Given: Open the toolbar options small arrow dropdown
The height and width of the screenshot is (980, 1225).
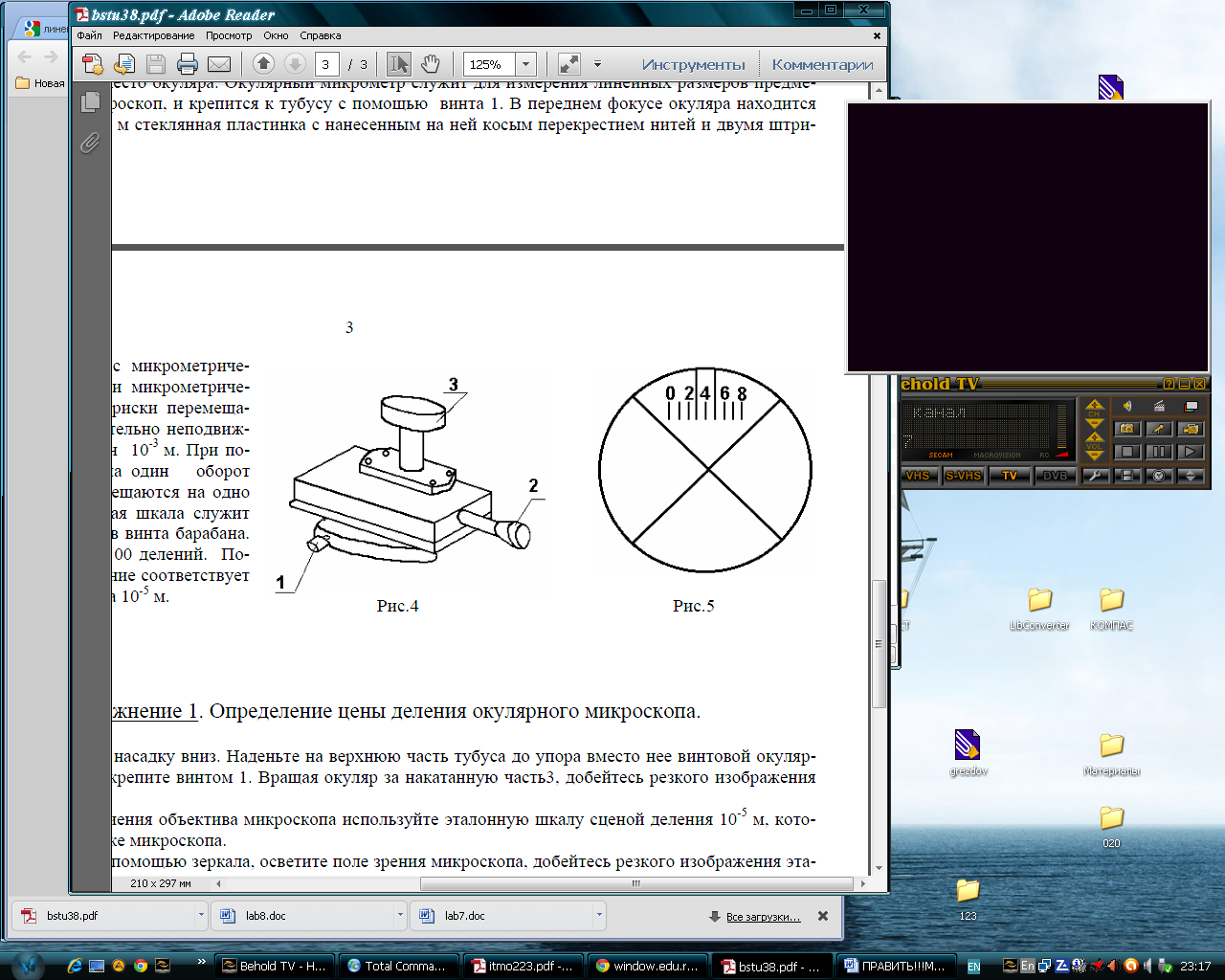Looking at the screenshot, I should 597,64.
